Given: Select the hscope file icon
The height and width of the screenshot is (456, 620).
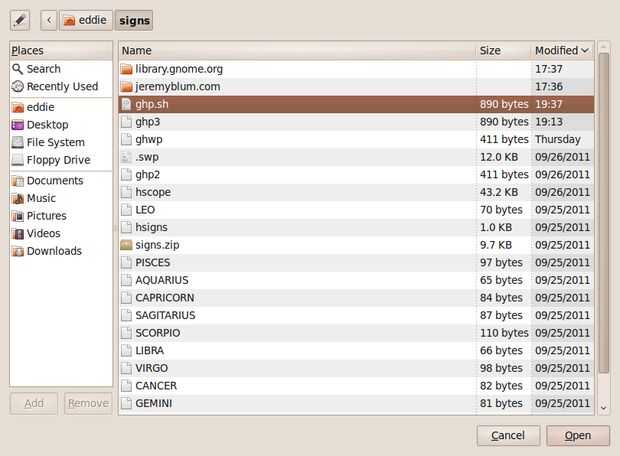Looking at the screenshot, I should [x=126, y=192].
